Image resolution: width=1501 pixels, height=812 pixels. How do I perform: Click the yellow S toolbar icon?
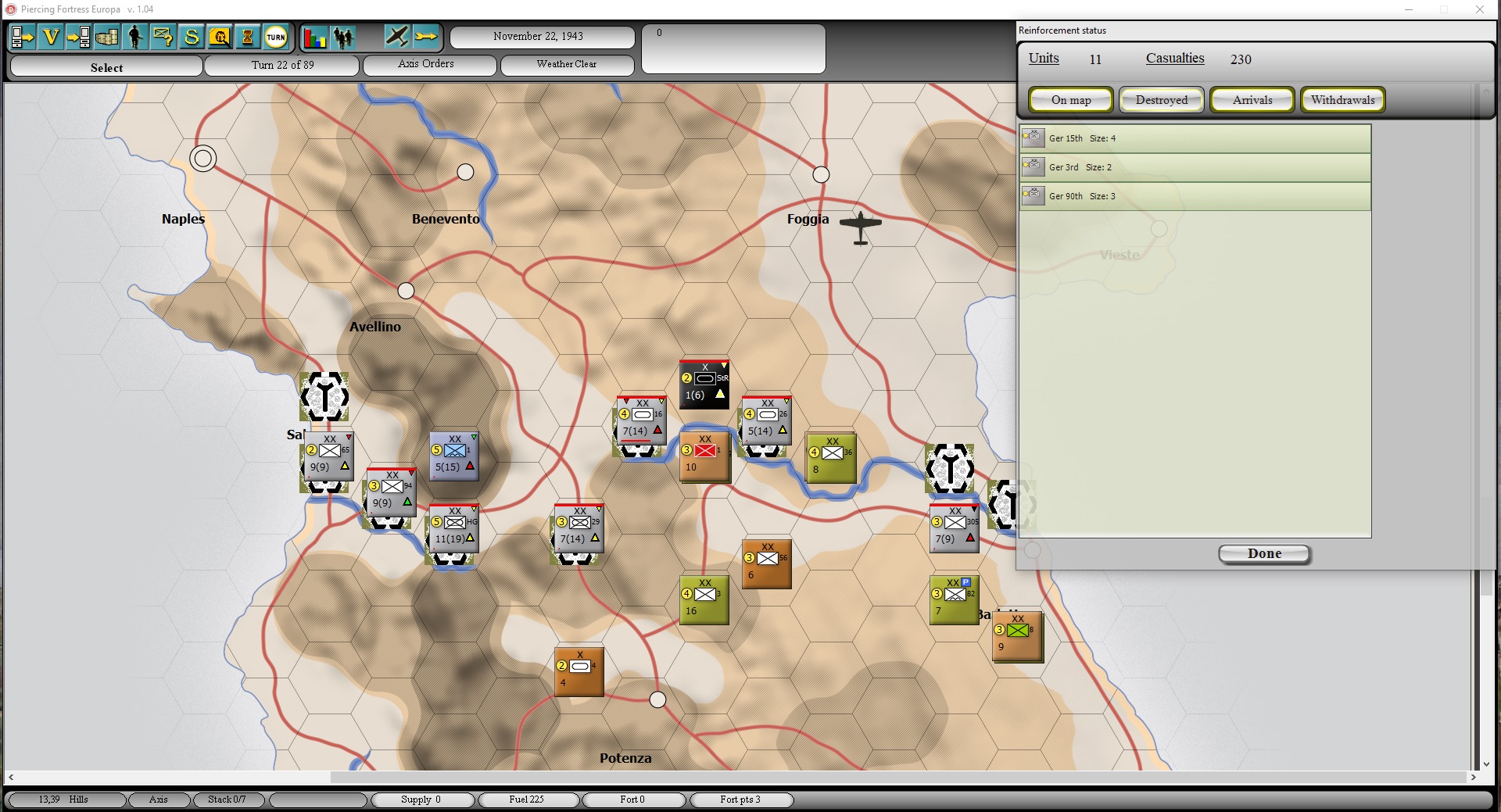pos(192,37)
